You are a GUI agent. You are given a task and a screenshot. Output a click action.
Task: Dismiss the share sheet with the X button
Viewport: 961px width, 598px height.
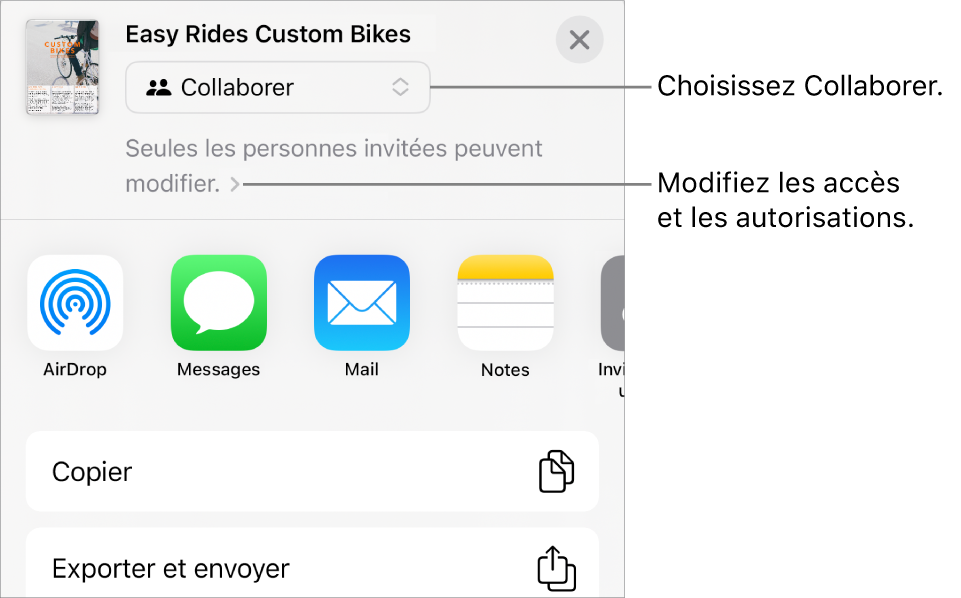(579, 40)
